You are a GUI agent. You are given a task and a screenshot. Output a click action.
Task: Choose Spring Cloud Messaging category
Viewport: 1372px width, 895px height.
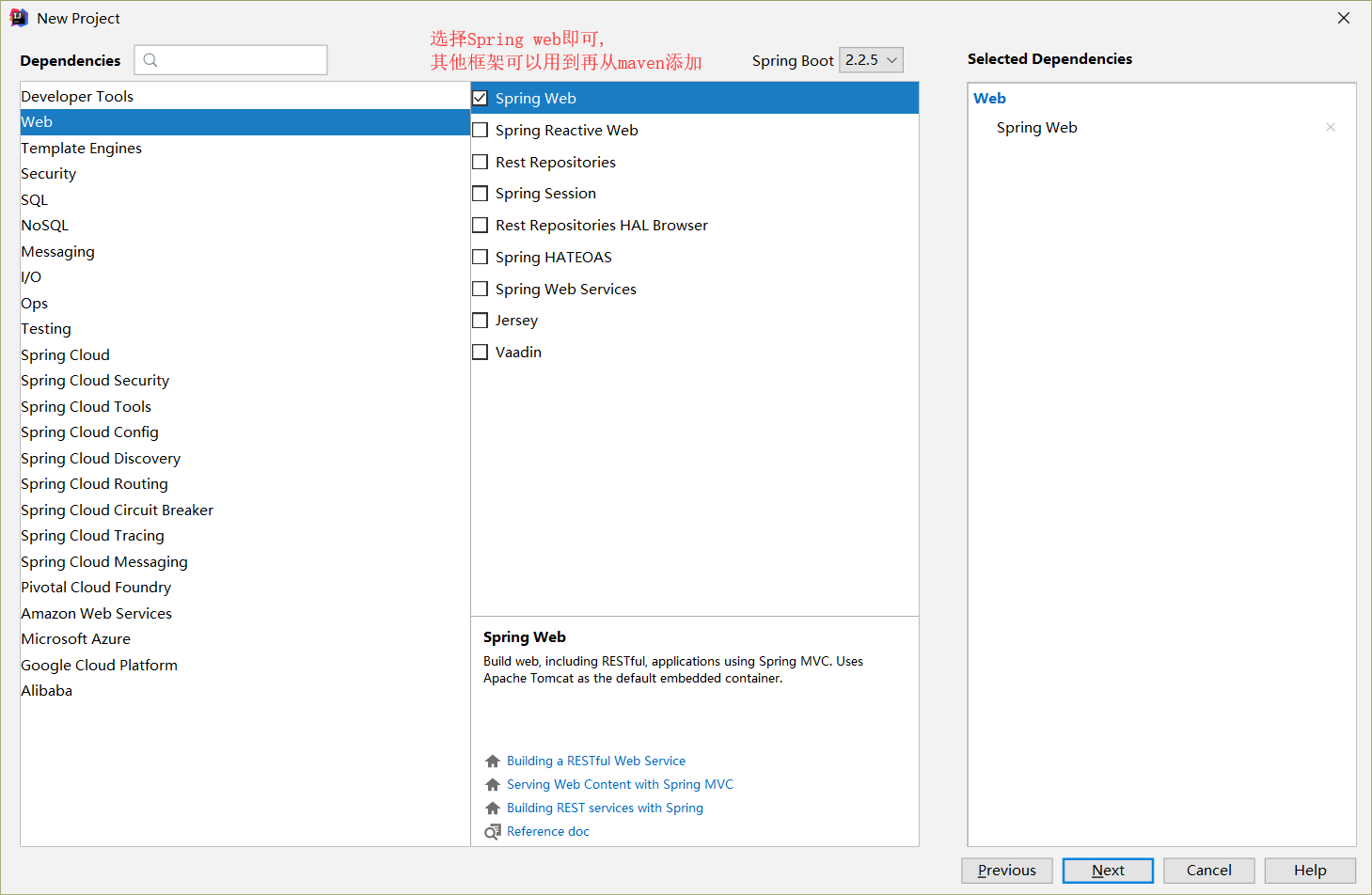coord(244,561)
